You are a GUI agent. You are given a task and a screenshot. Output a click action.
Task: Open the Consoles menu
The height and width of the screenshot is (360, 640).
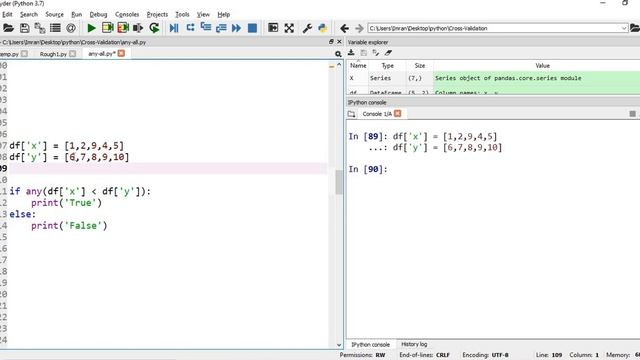click(127, 14)
